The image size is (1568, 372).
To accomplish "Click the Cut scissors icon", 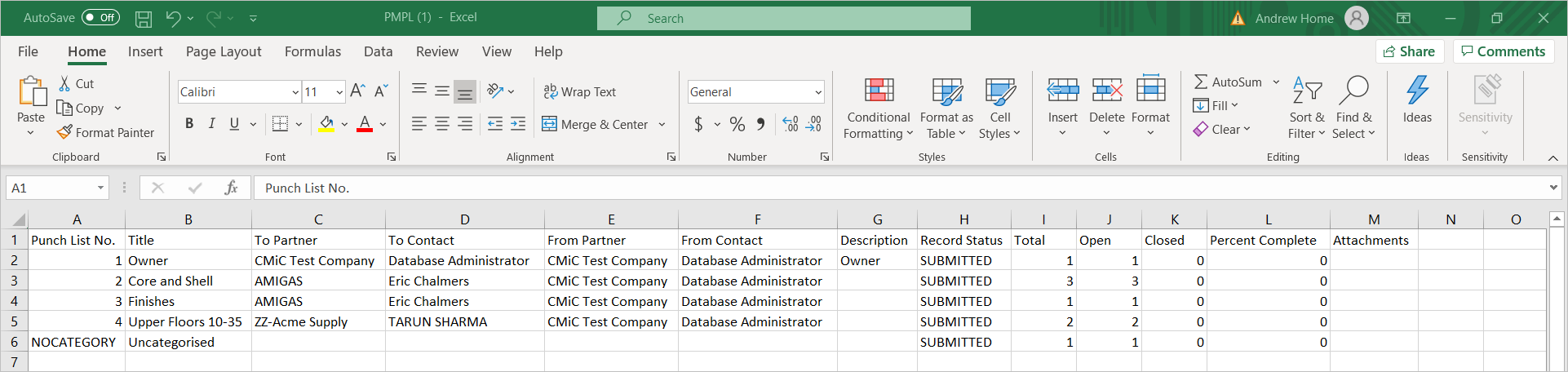I will click(x=65, y=83).
